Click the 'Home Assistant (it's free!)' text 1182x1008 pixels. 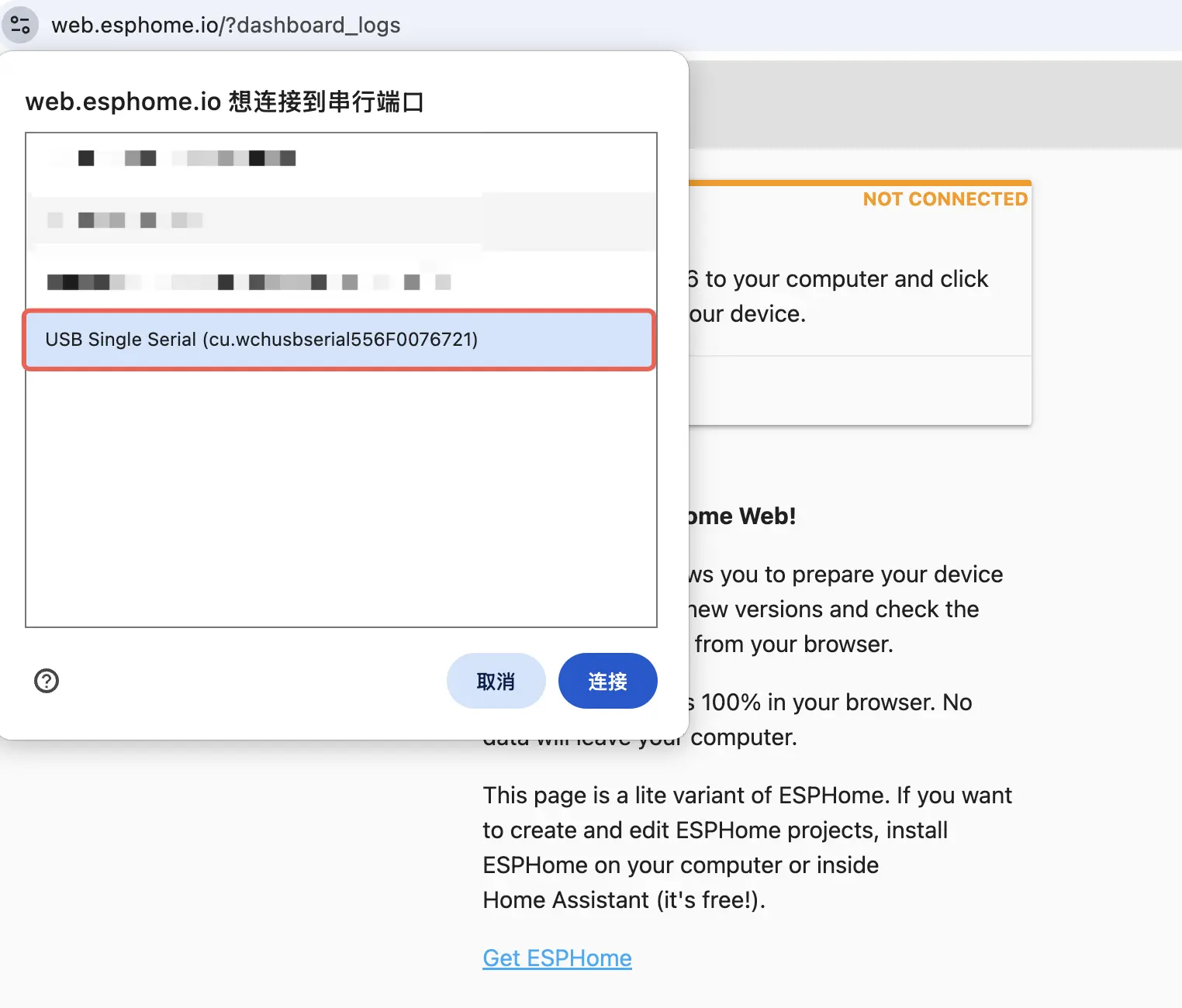tap(624, 900)
